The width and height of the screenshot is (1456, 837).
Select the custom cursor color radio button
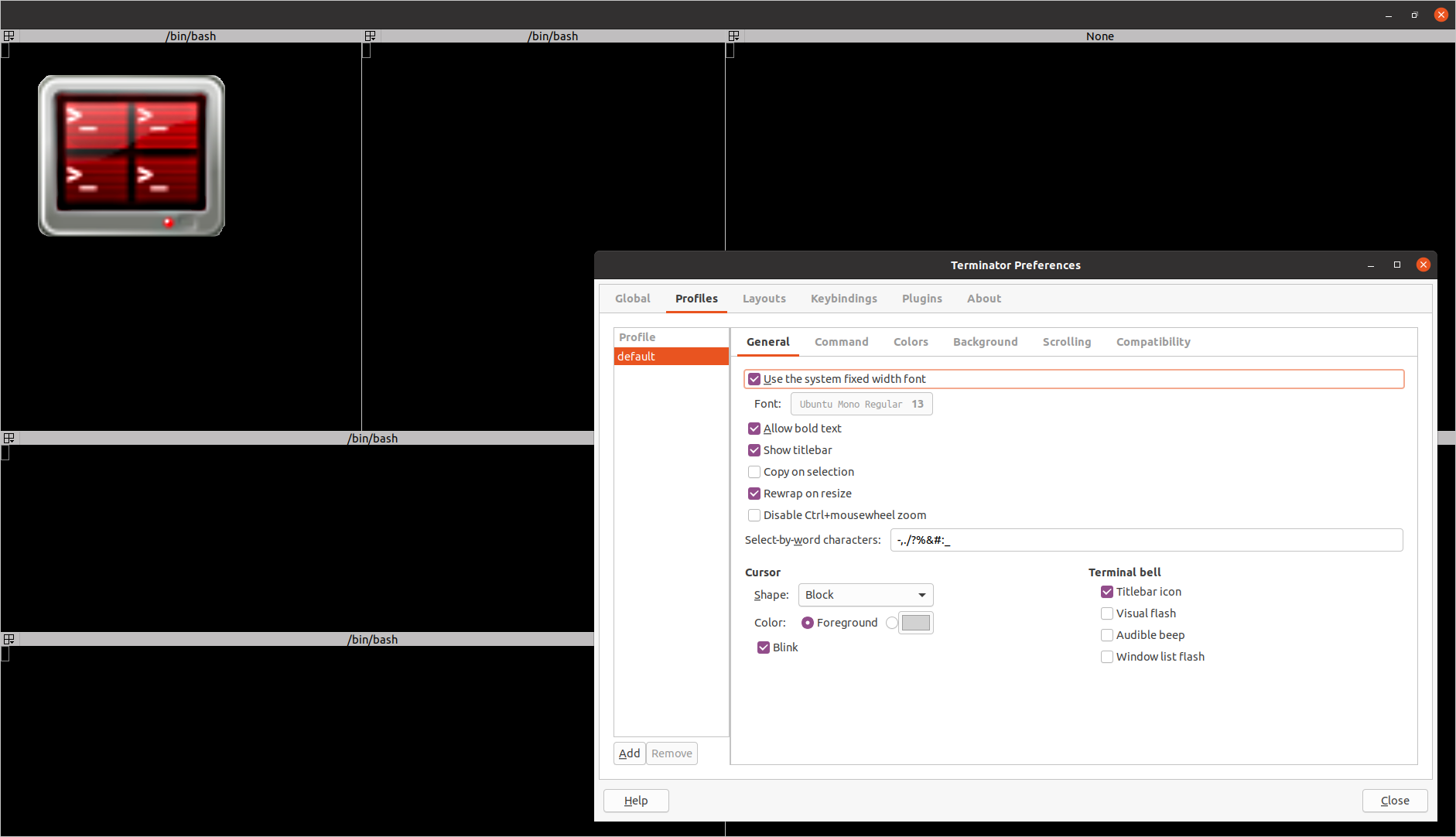[892, 623]
